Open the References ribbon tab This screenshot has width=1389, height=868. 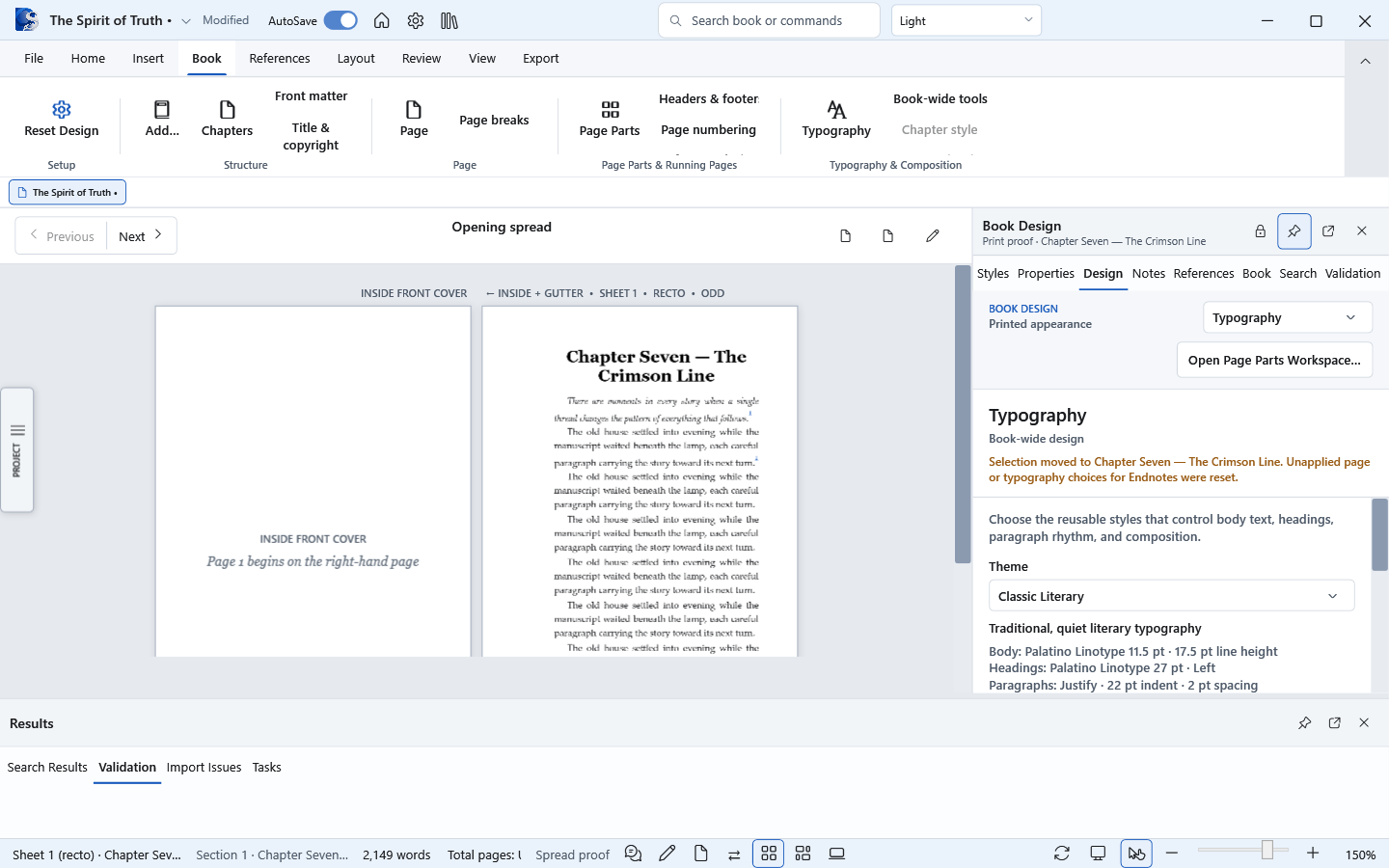[280, 58]
